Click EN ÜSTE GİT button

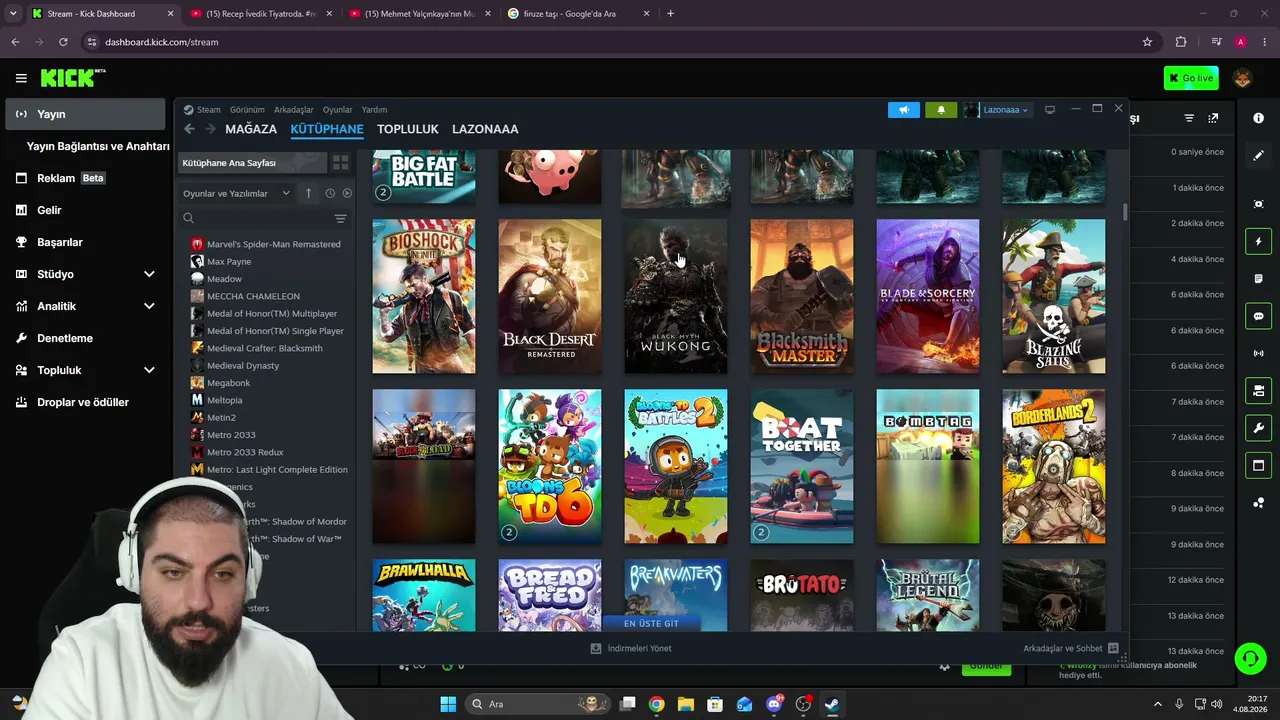tap(651, 623)
